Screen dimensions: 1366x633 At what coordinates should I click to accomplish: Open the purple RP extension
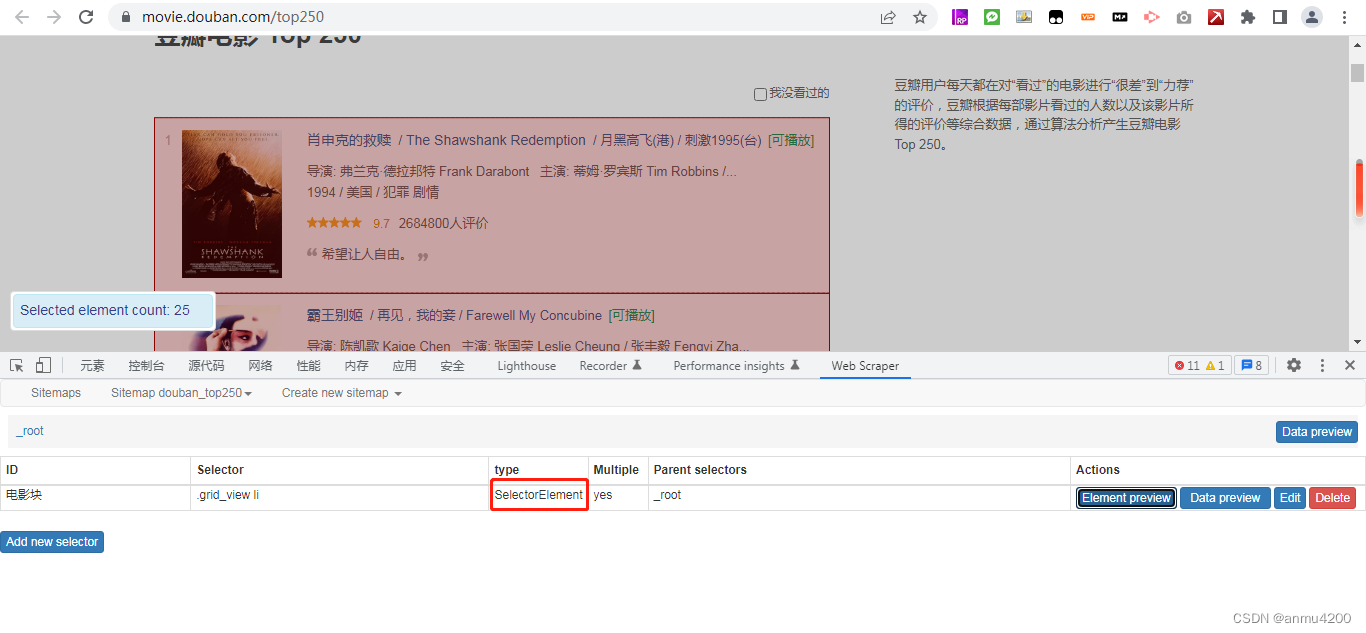960,17
